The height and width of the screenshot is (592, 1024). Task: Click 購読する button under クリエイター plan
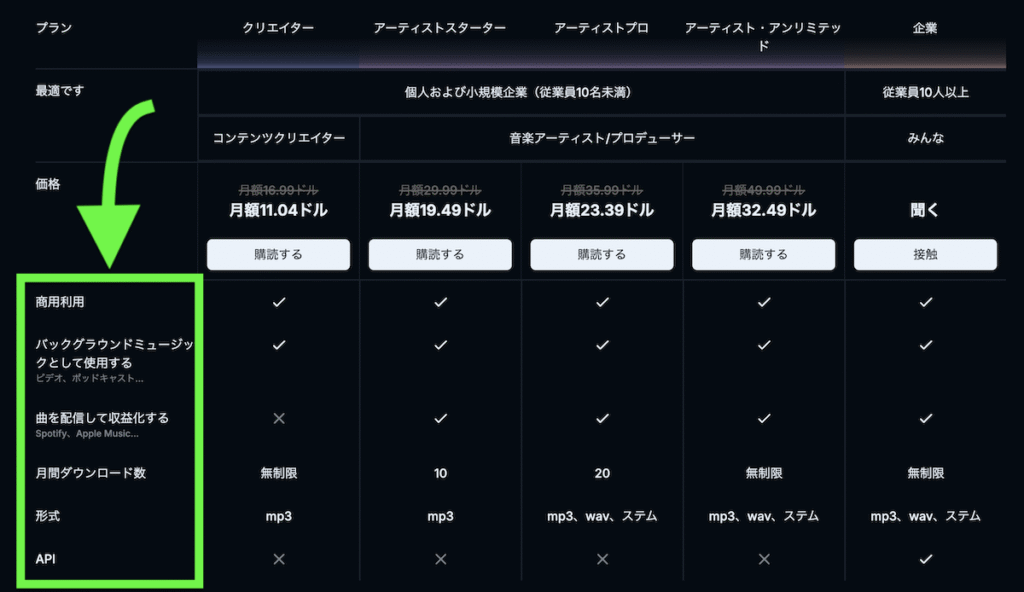pyautogui.click(x=278, y=254)
